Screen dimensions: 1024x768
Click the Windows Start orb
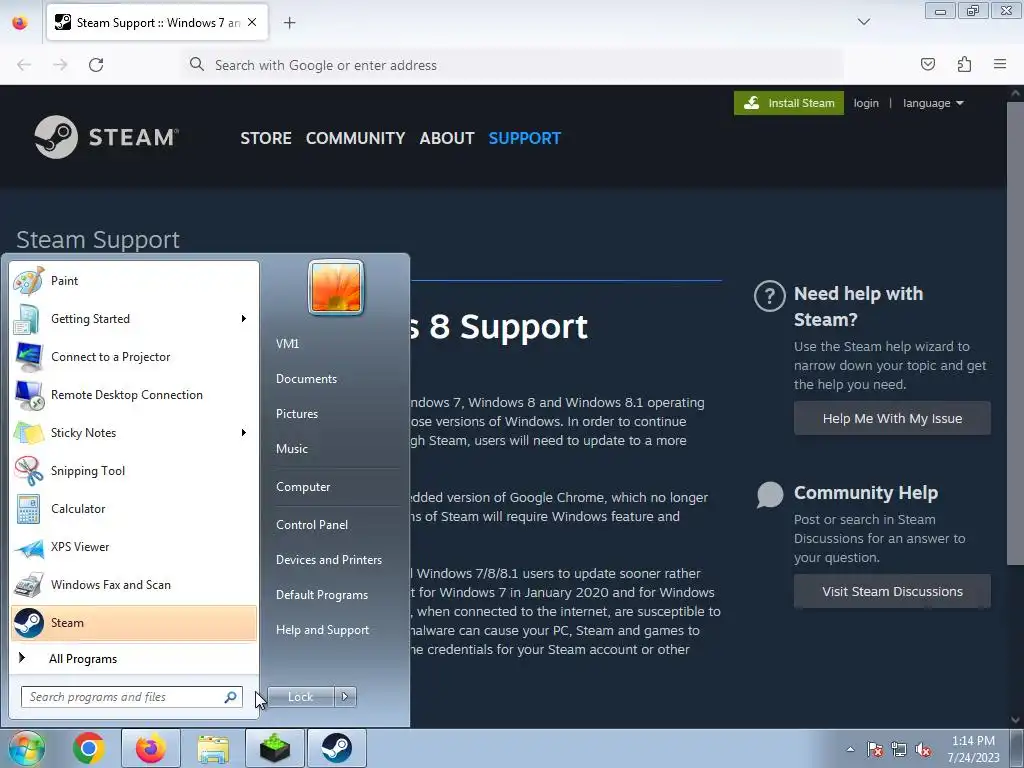[x=26, y=748]
